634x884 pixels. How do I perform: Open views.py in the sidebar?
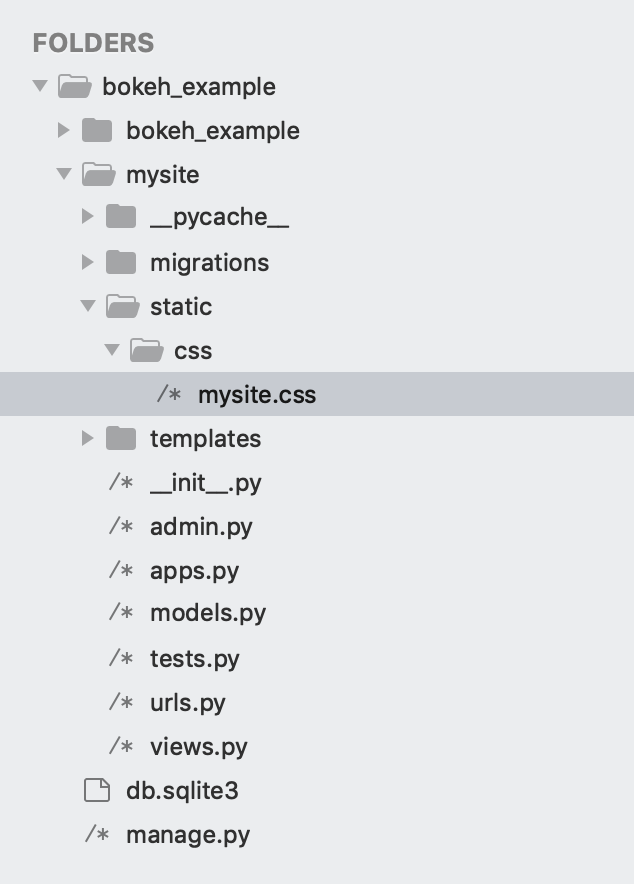click(x=198, y=747)
